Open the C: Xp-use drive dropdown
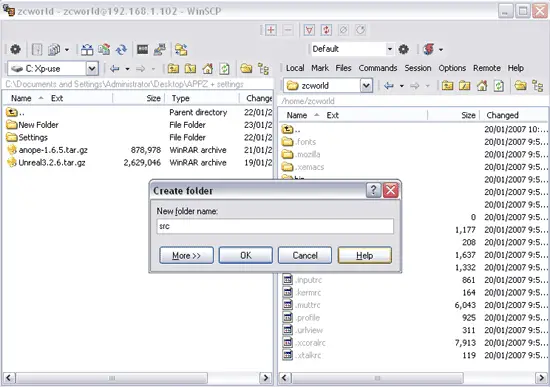The height and width of the screenshot is (387, 550). pos(92,69)
